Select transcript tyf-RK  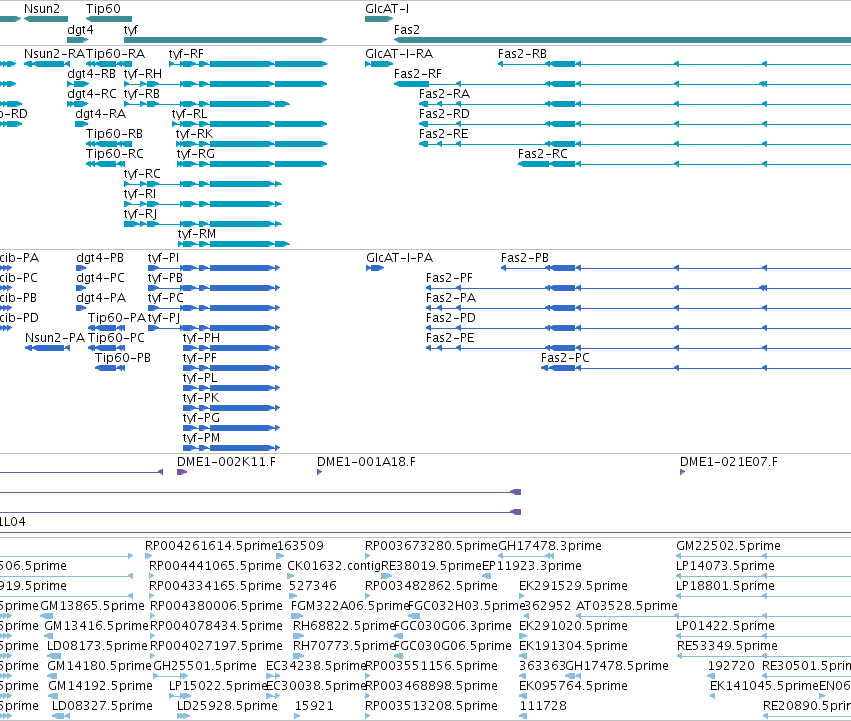(194, 134)
